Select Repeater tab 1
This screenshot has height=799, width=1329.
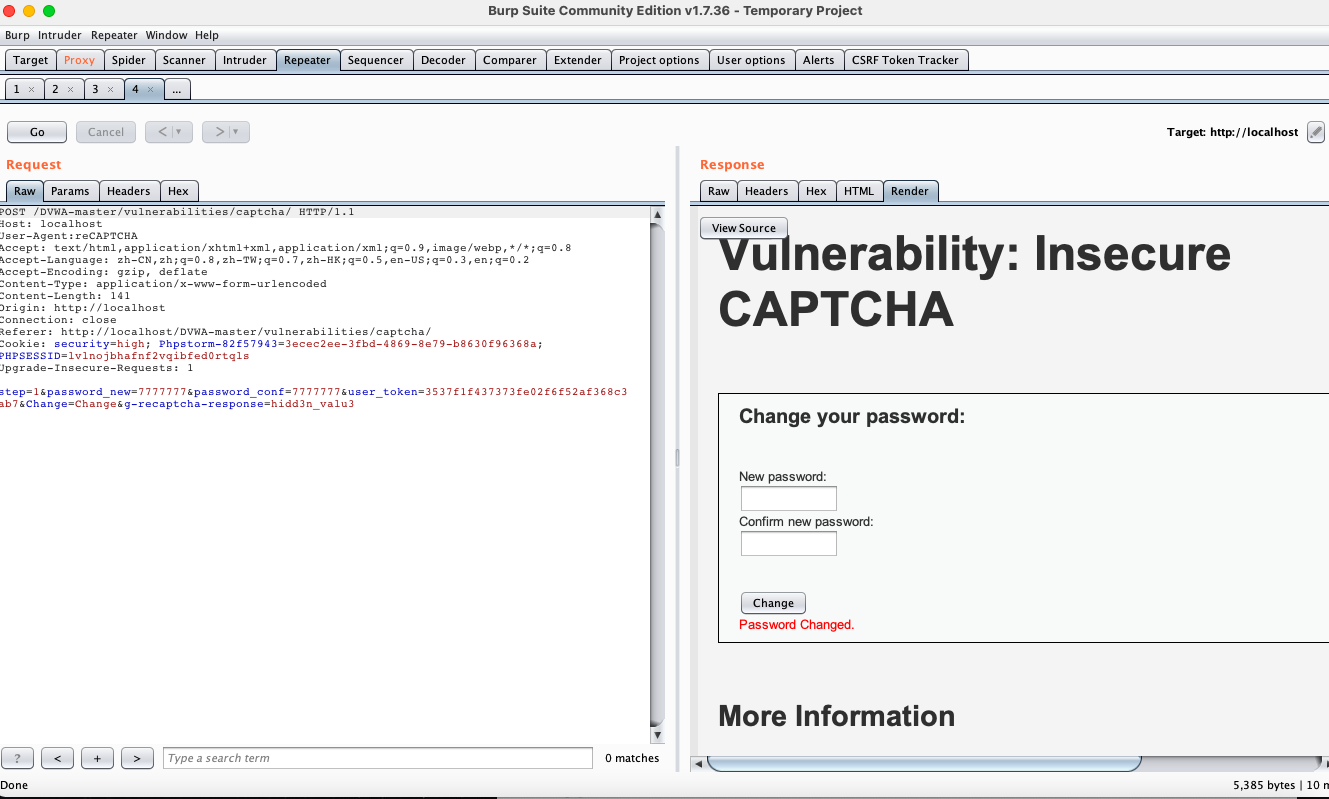(x=17, y=89)
